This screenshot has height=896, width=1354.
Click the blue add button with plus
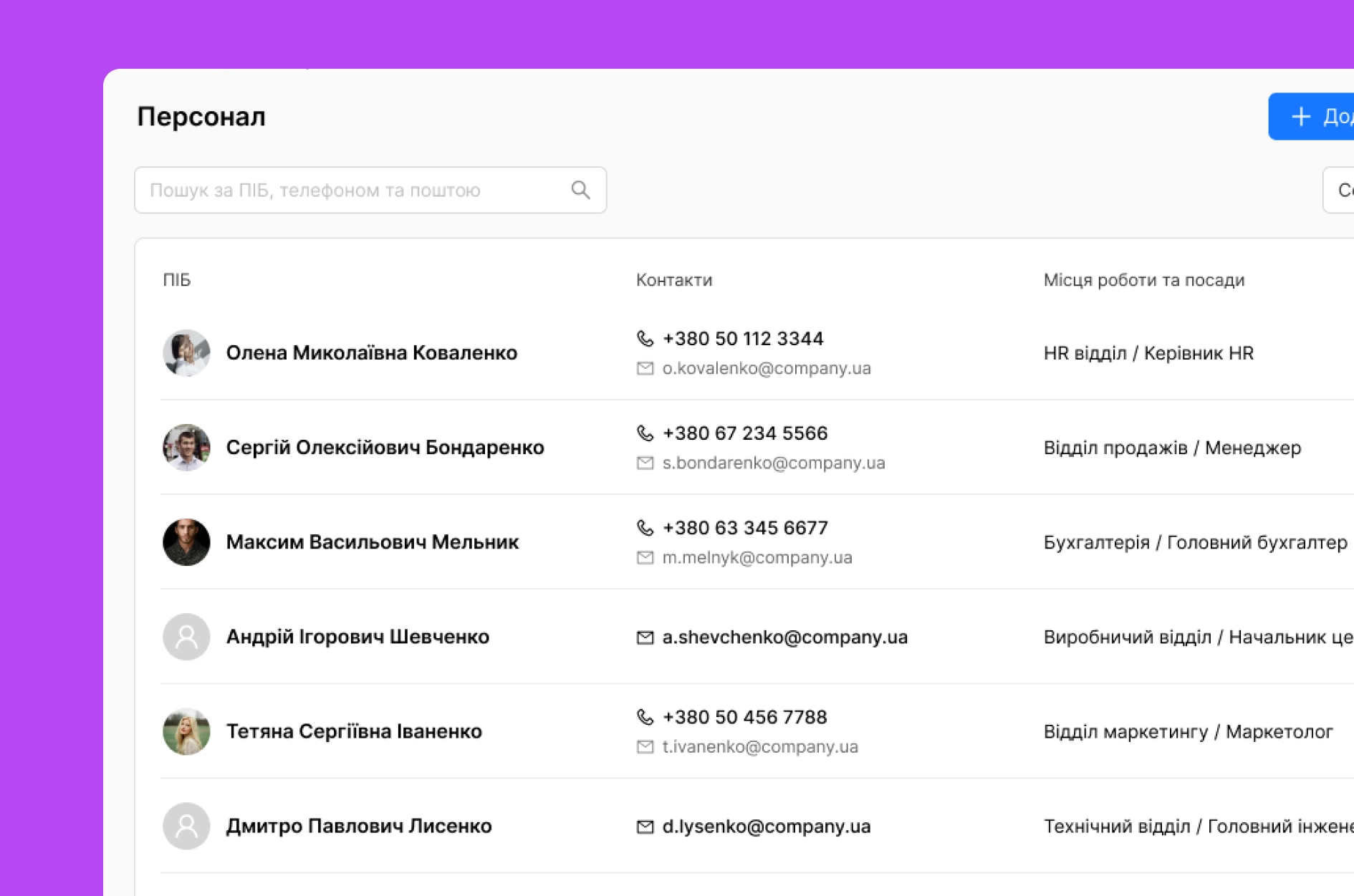pos(1312,116)
